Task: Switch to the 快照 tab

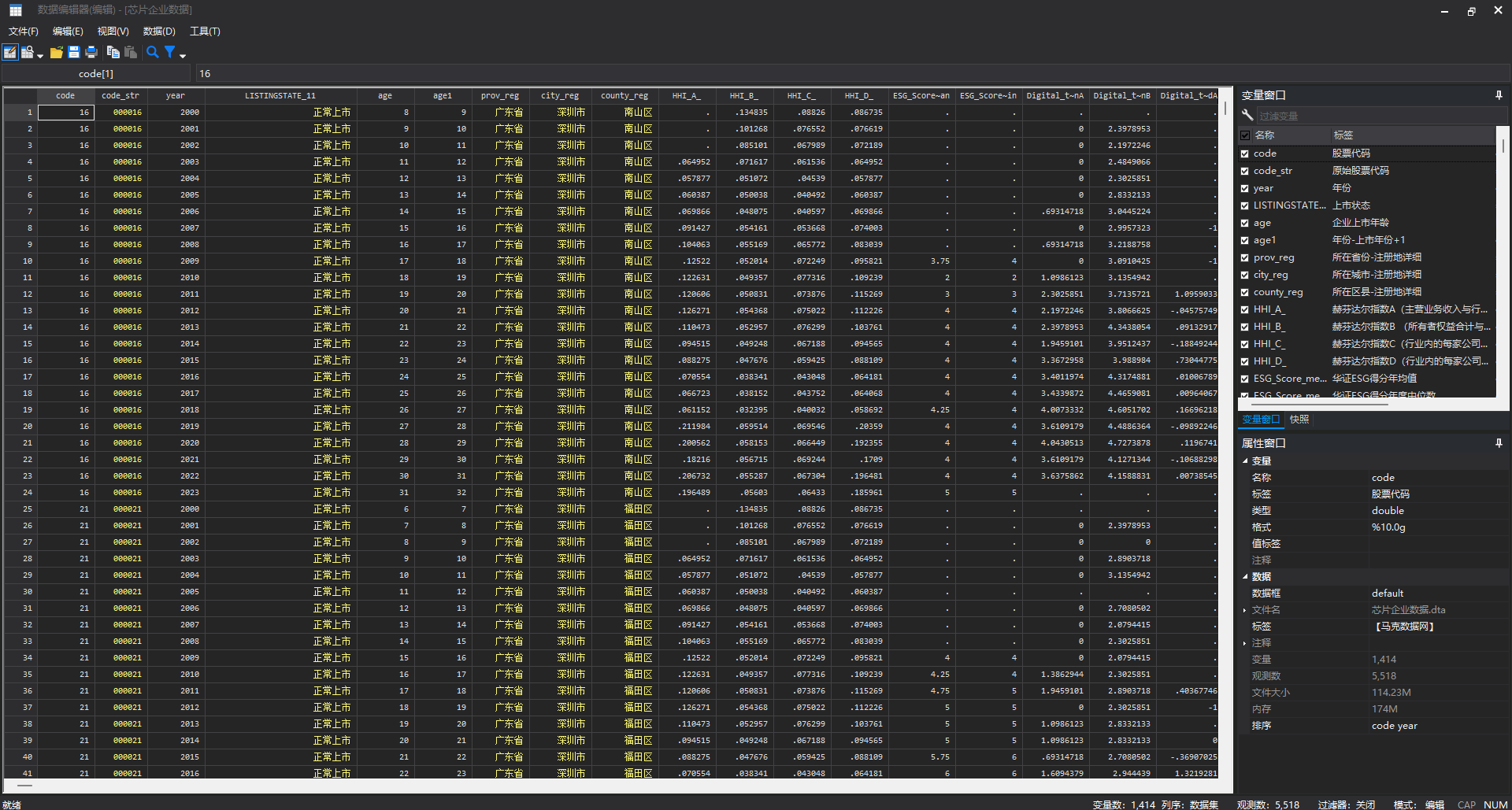Action: click(1299, 420)
